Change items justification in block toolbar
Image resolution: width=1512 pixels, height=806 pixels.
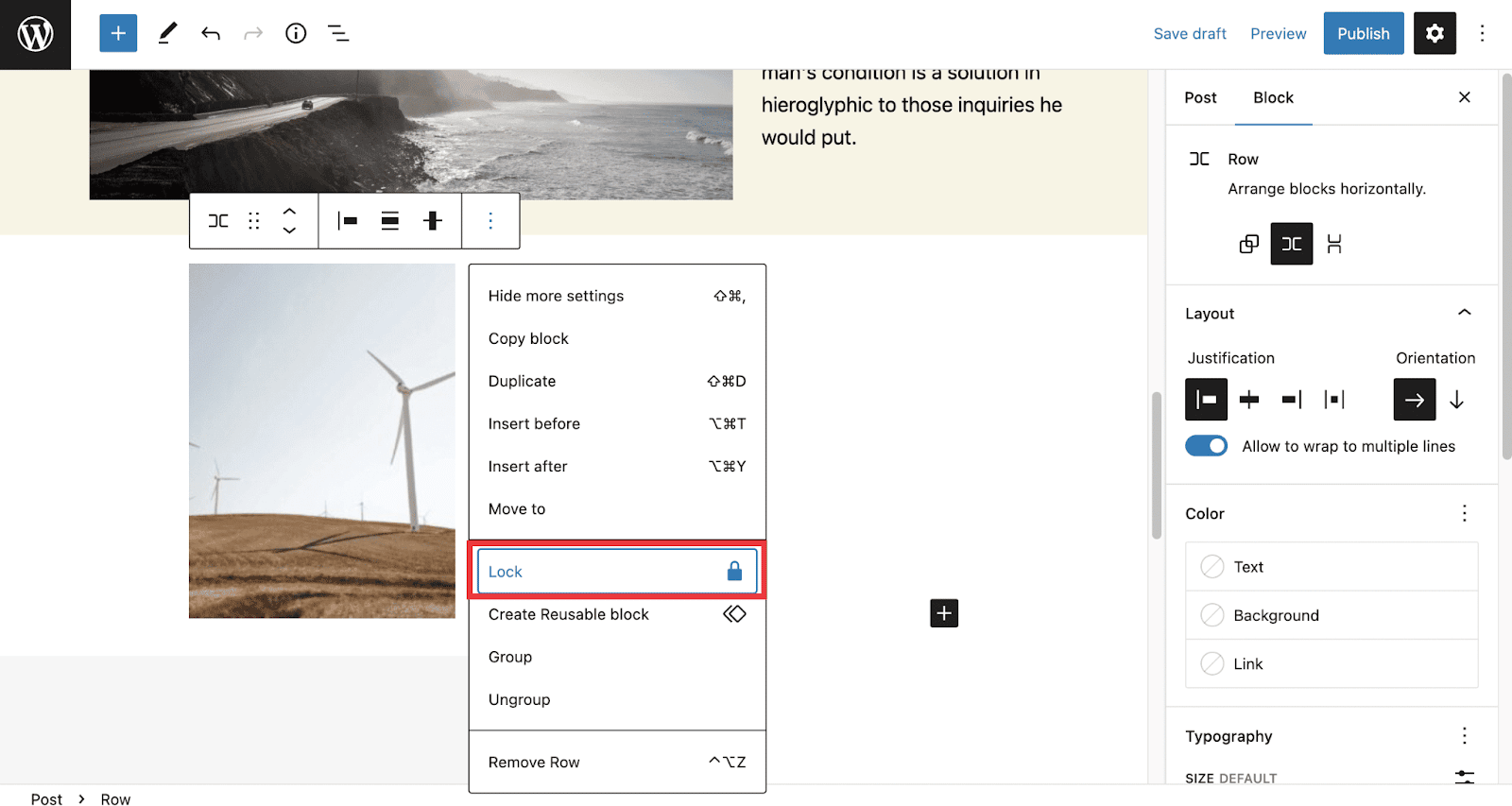click(x=348, y=221)
